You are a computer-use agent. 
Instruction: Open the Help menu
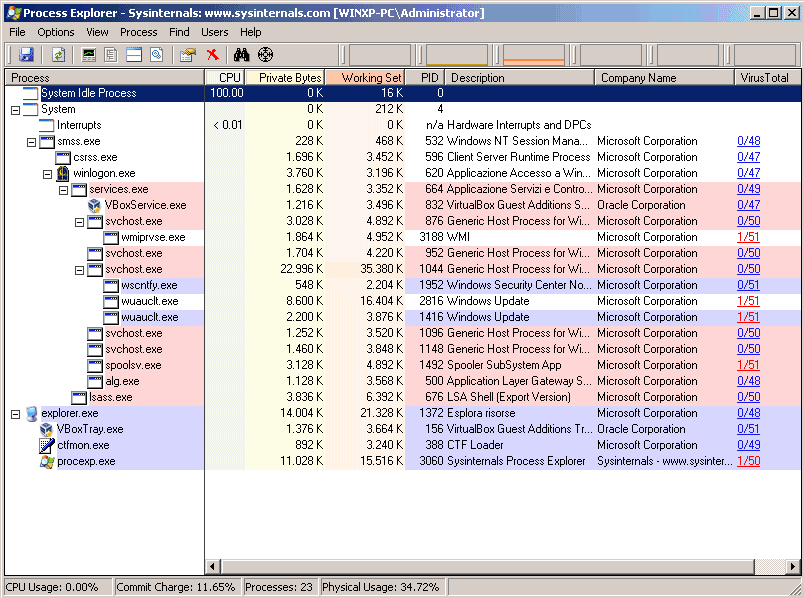tap(250, 32)
